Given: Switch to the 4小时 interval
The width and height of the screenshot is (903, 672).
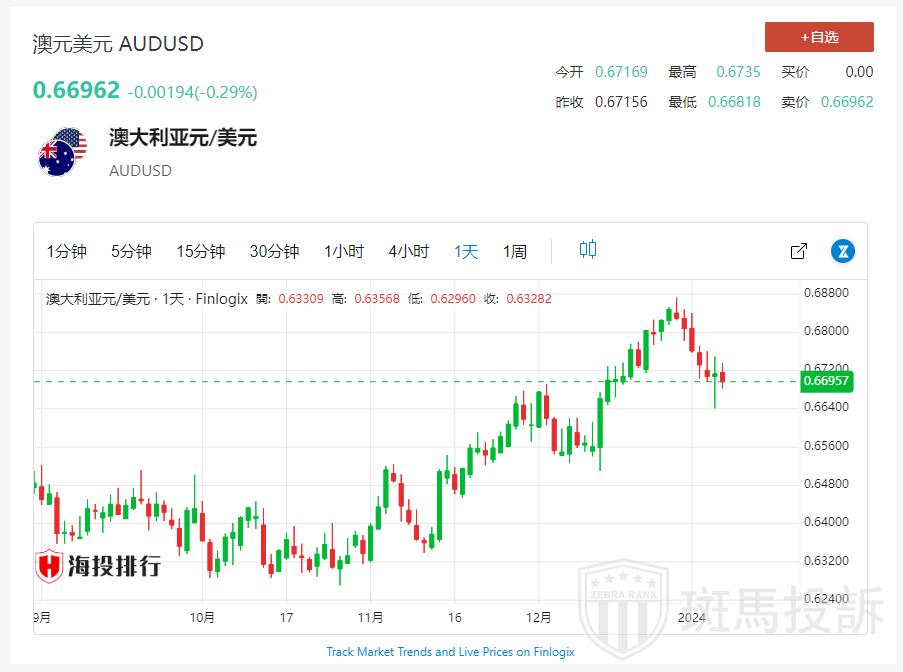Looking at the screenshot, I should tap(408, 252).
